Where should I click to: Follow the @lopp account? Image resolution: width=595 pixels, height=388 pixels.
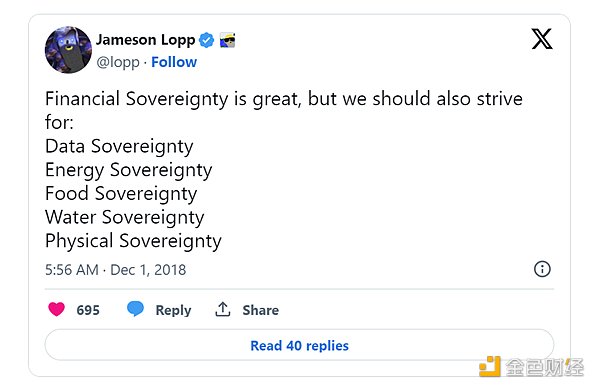pyautogui.click(x=174, y=62)
